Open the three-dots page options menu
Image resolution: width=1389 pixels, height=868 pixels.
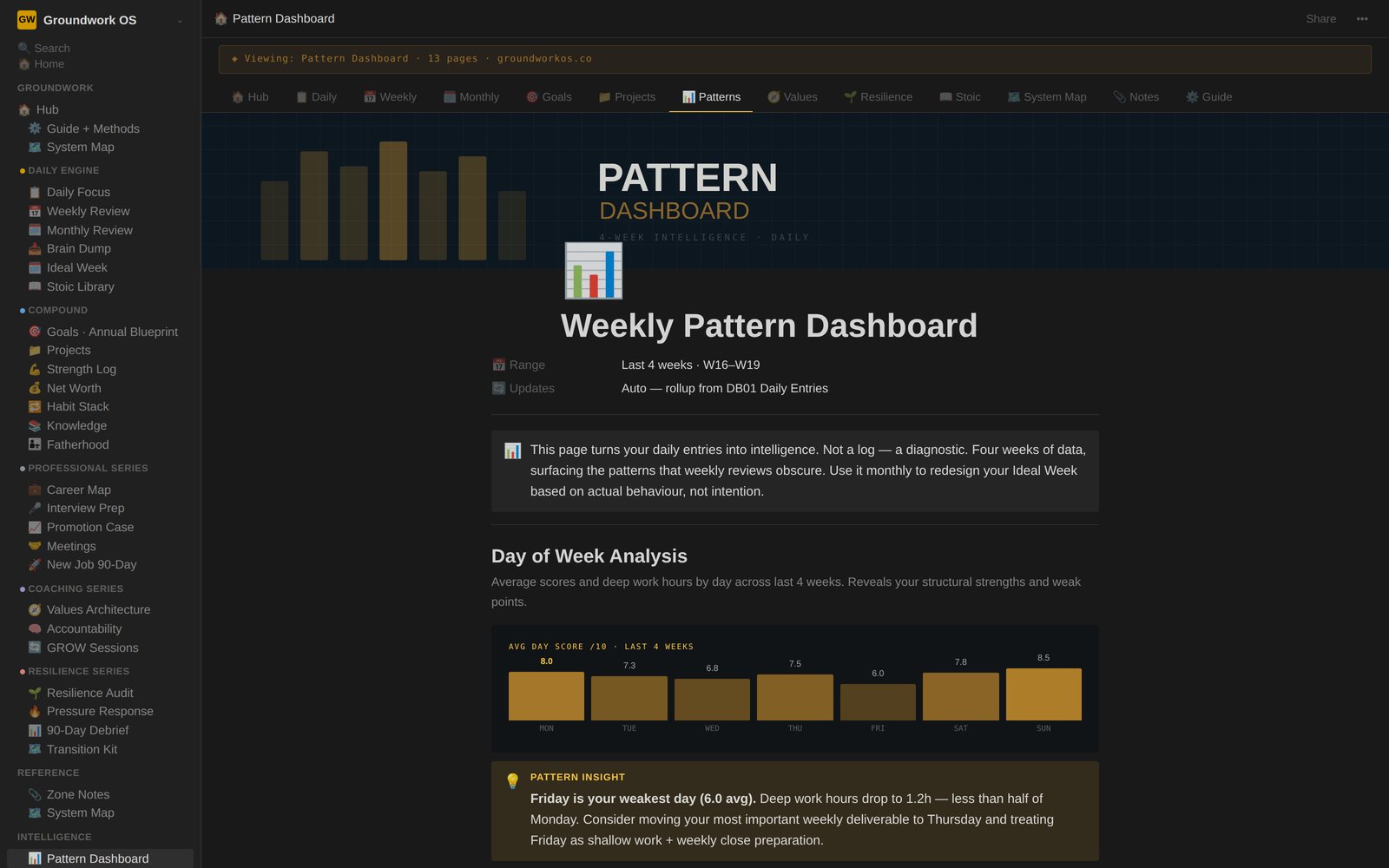[x=1362, y=19]
